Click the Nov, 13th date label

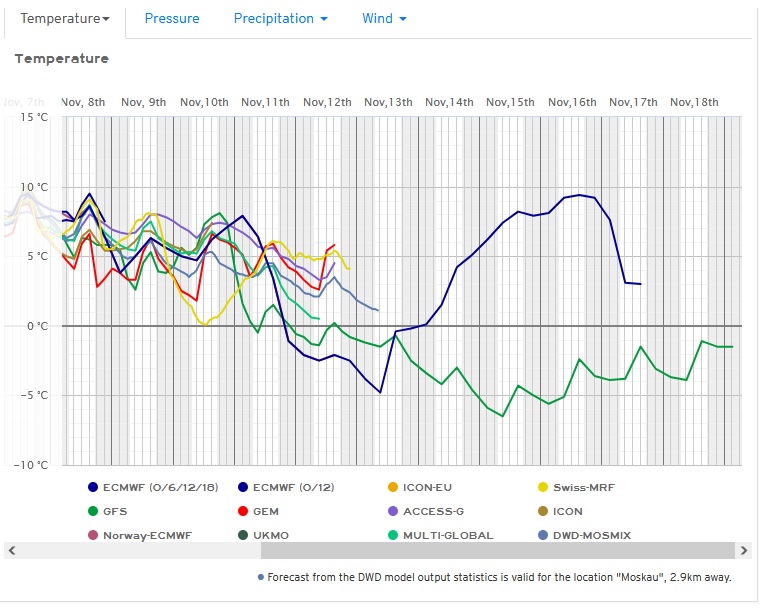(x=388, y=103)
